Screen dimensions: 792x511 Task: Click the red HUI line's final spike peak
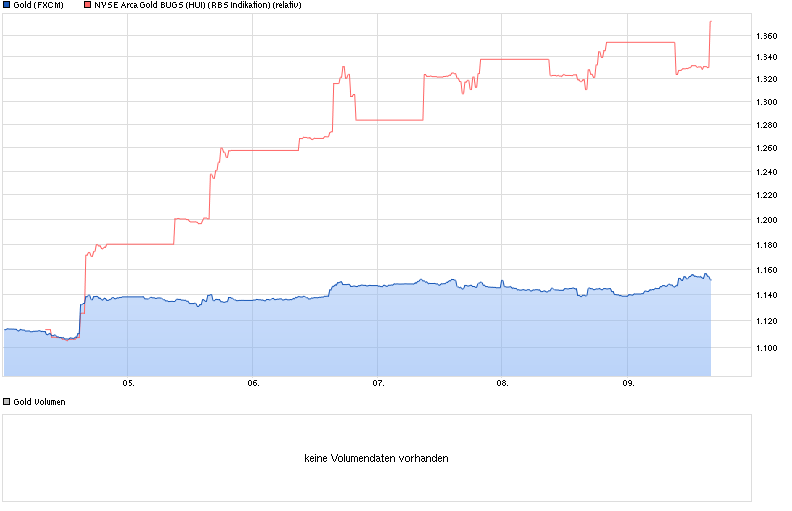(x=711, y=22)
